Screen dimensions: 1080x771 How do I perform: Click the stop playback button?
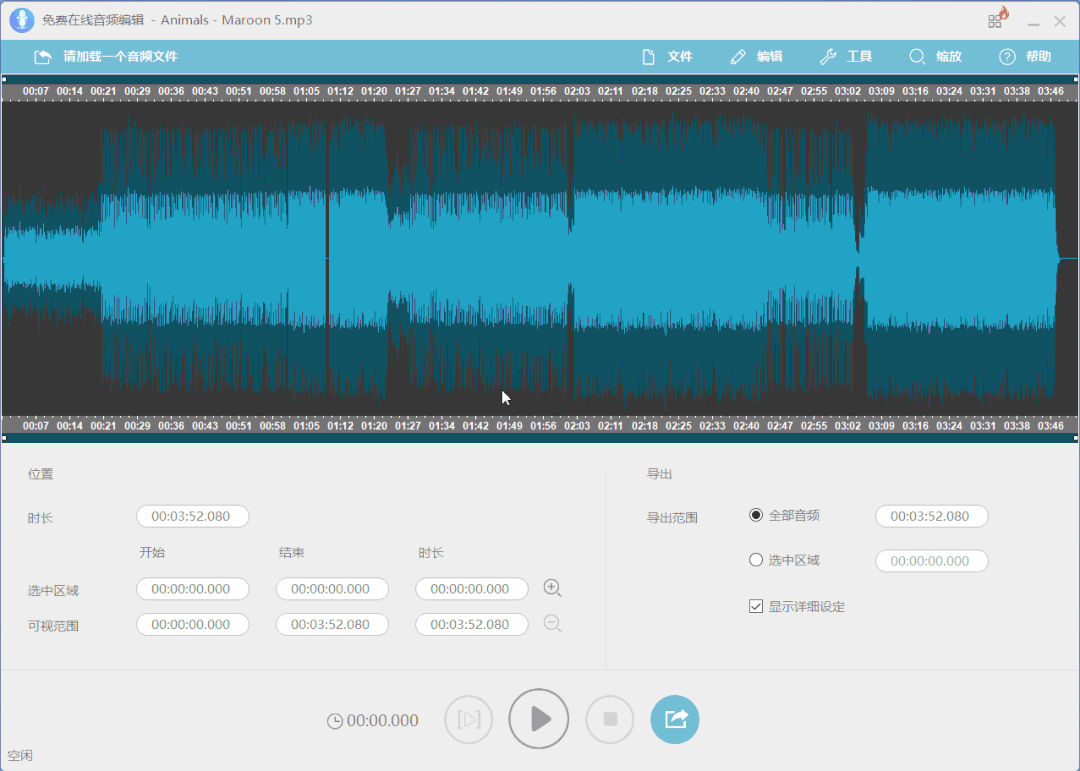(610, 719)
